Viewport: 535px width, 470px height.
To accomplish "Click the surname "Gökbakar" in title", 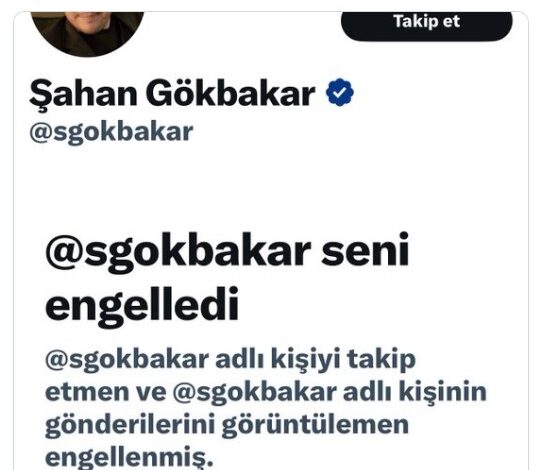I will [x=231, y=93].
